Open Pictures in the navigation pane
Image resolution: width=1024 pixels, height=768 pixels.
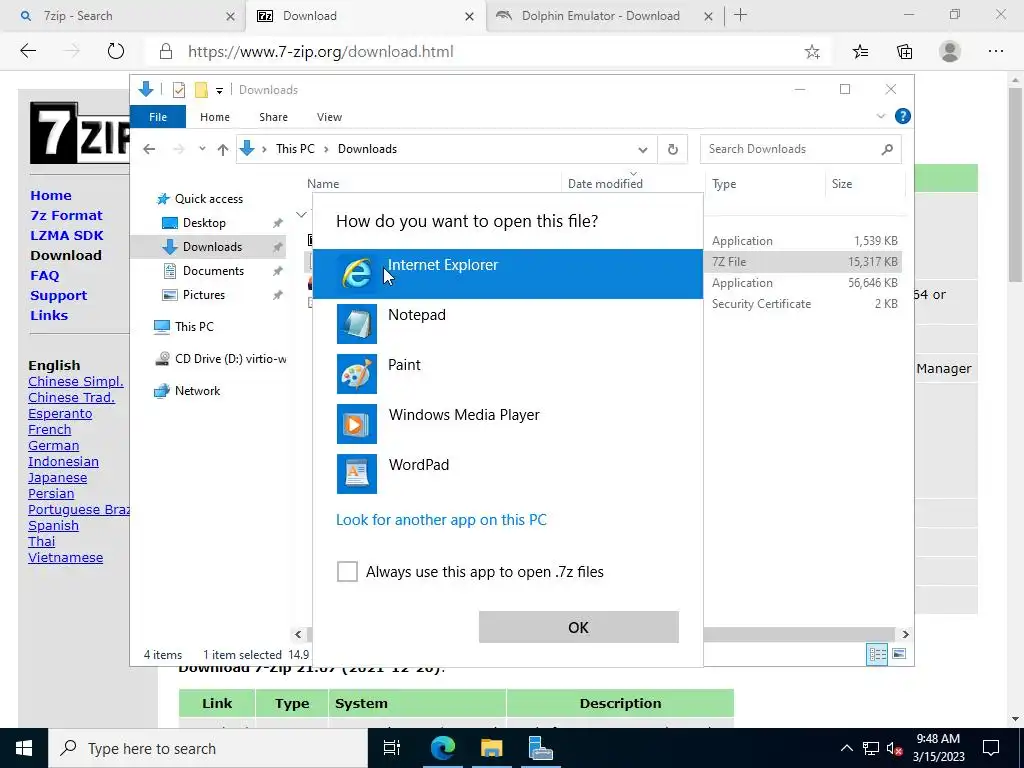pos(204,295)
